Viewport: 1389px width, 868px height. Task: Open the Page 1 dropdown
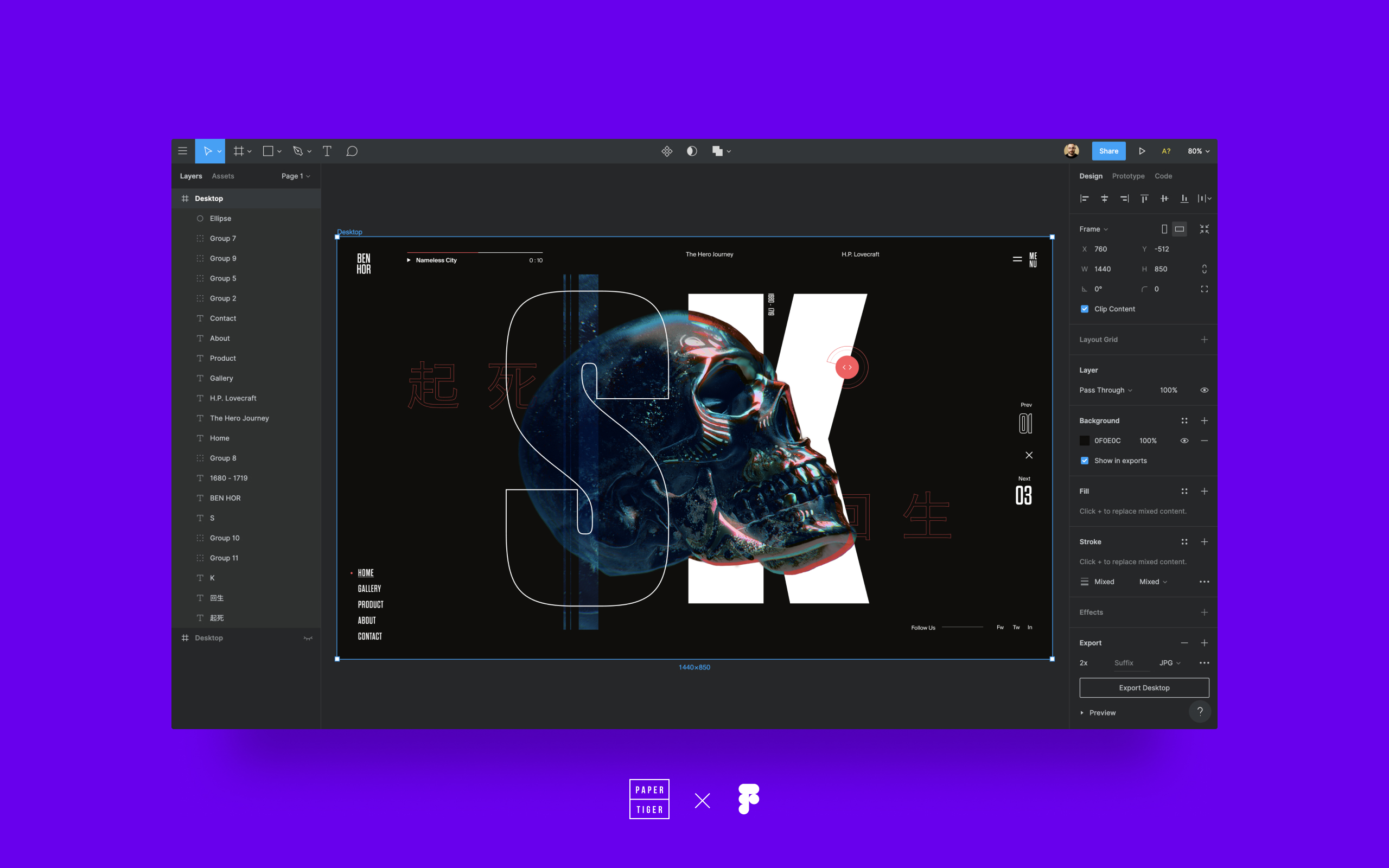(296, 177)
